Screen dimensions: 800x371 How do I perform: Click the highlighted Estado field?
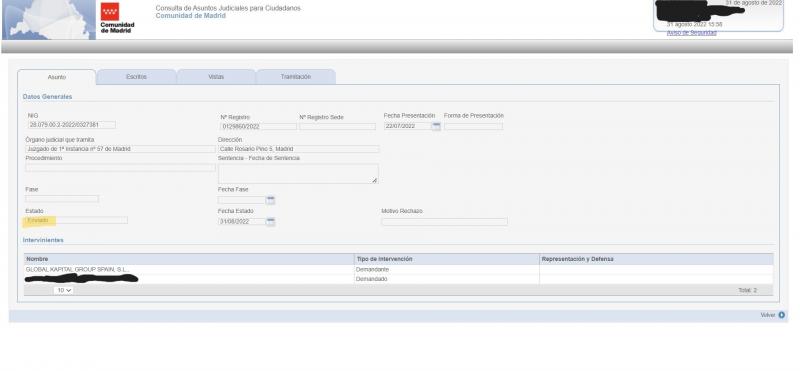(x=77, y=220)
